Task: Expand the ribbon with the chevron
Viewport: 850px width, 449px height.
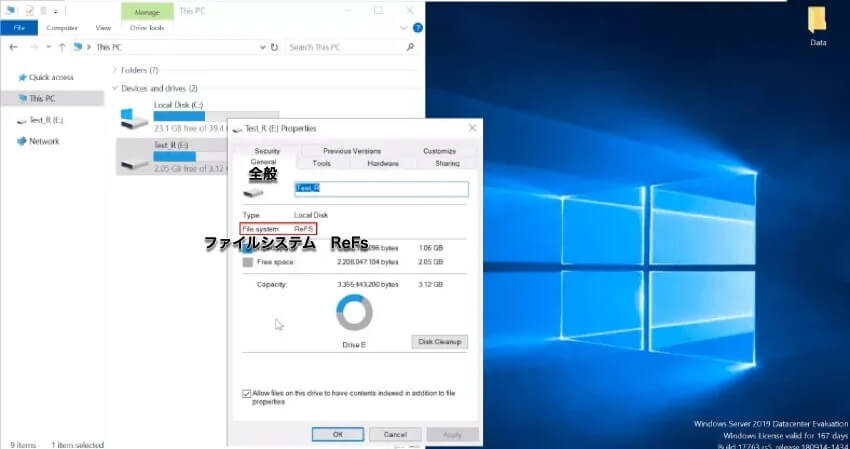Action: pos(403,28)
